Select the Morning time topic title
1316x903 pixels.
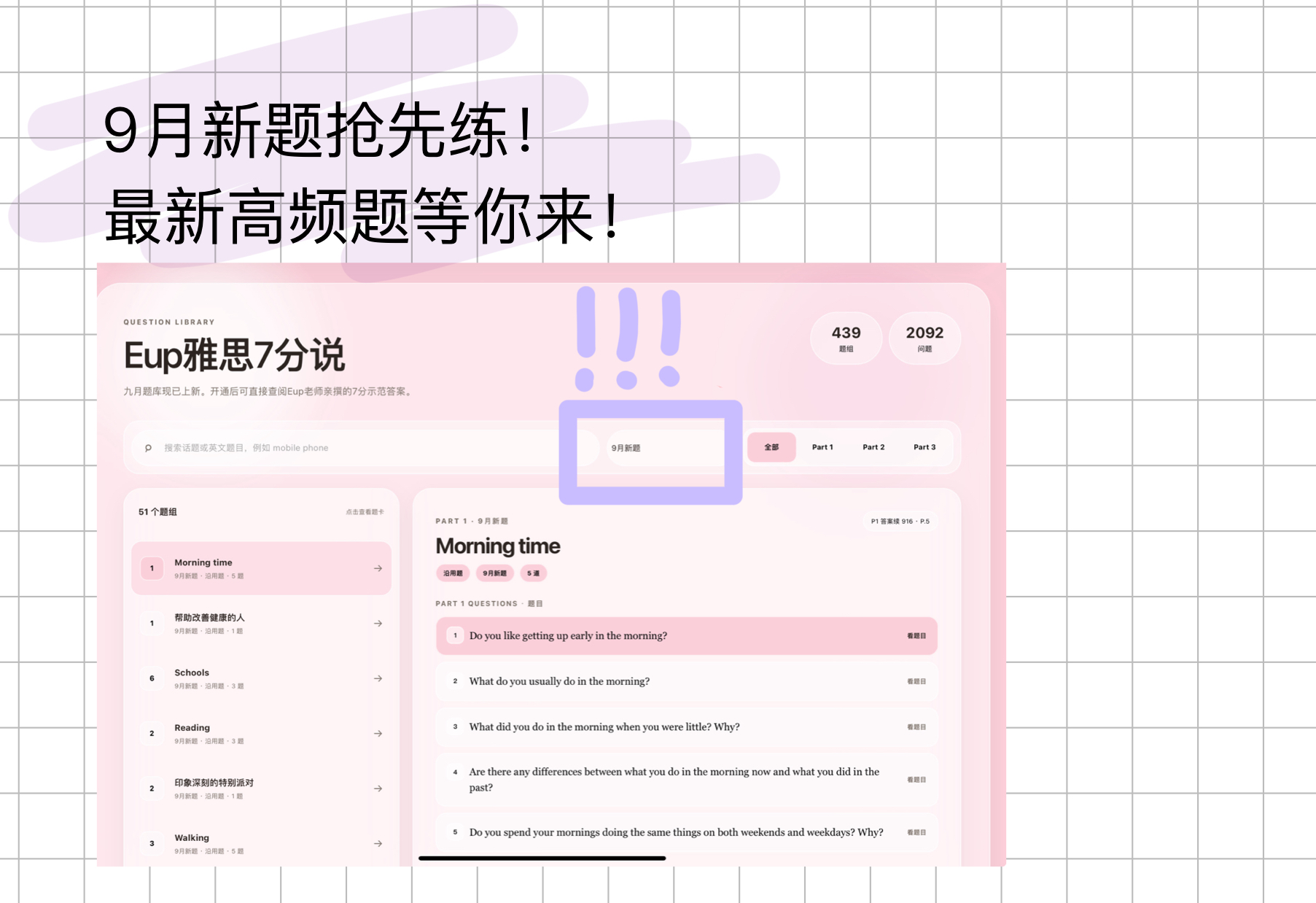click(x=203, y=562)
